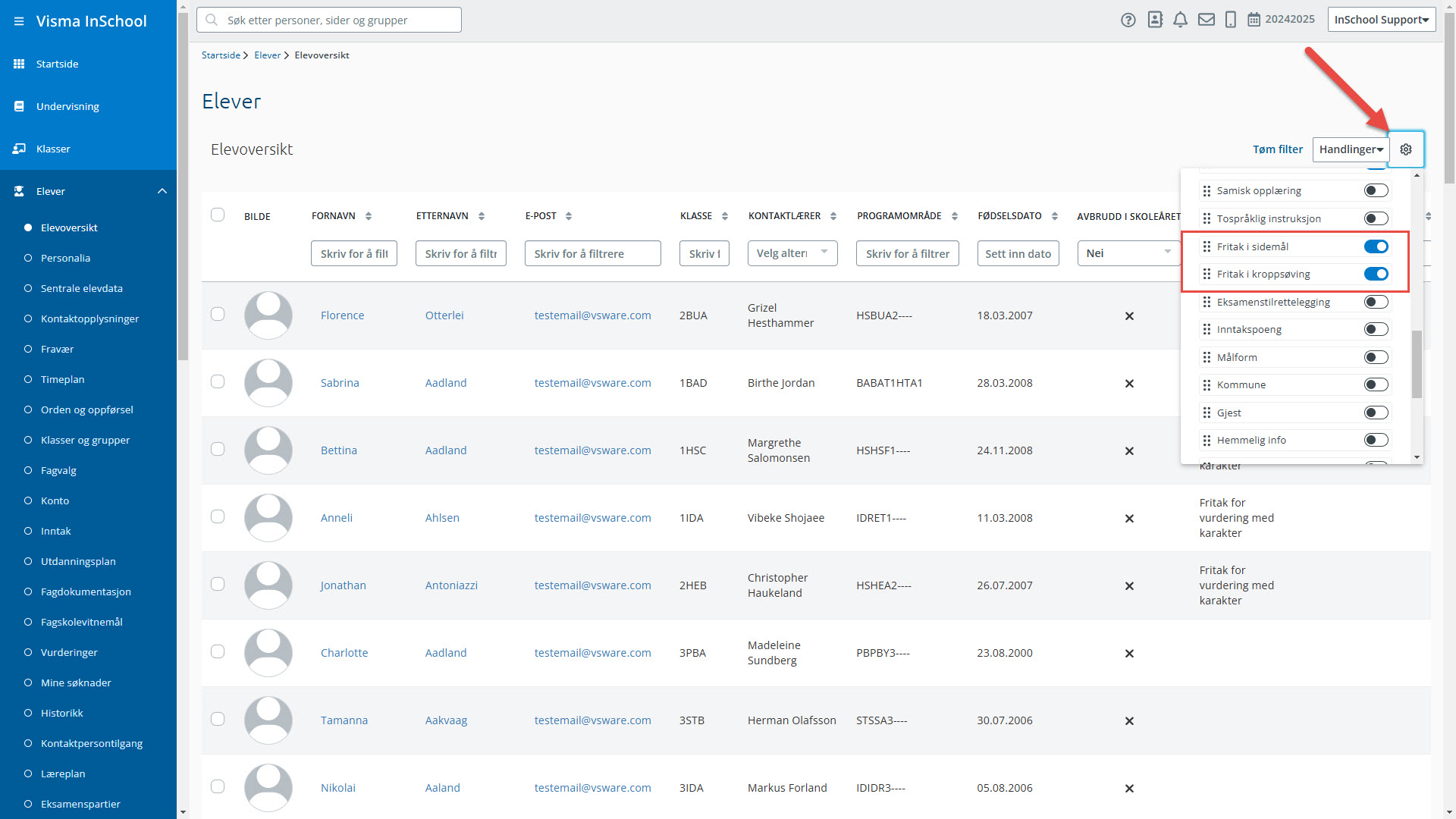
Task: Open student Sabrina's profile link
Action: pos(340,383)
